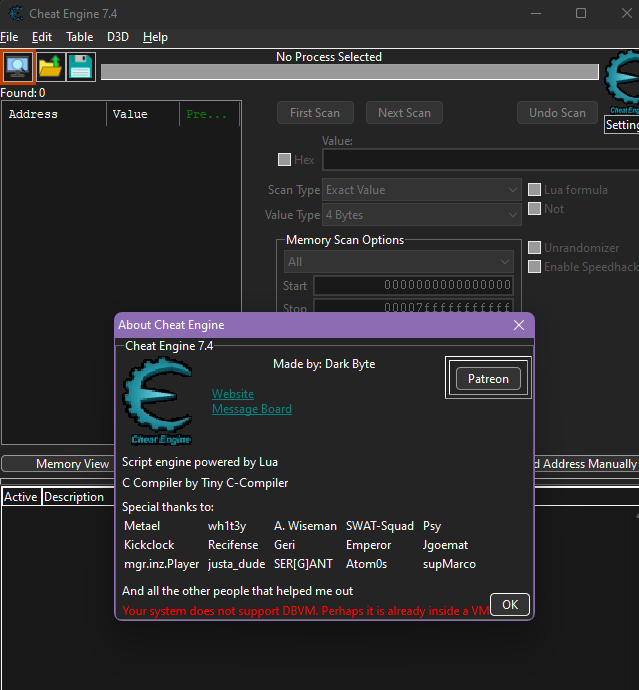Open the Table menu
The width and height of the screenshot is (639, 690).
click(79, 37)
